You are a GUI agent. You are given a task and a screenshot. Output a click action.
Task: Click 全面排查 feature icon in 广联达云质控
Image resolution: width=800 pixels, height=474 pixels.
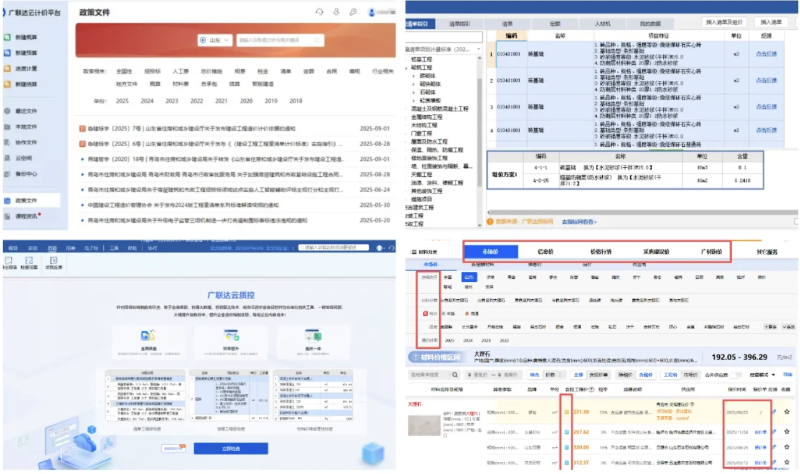(x=148, y=335)
